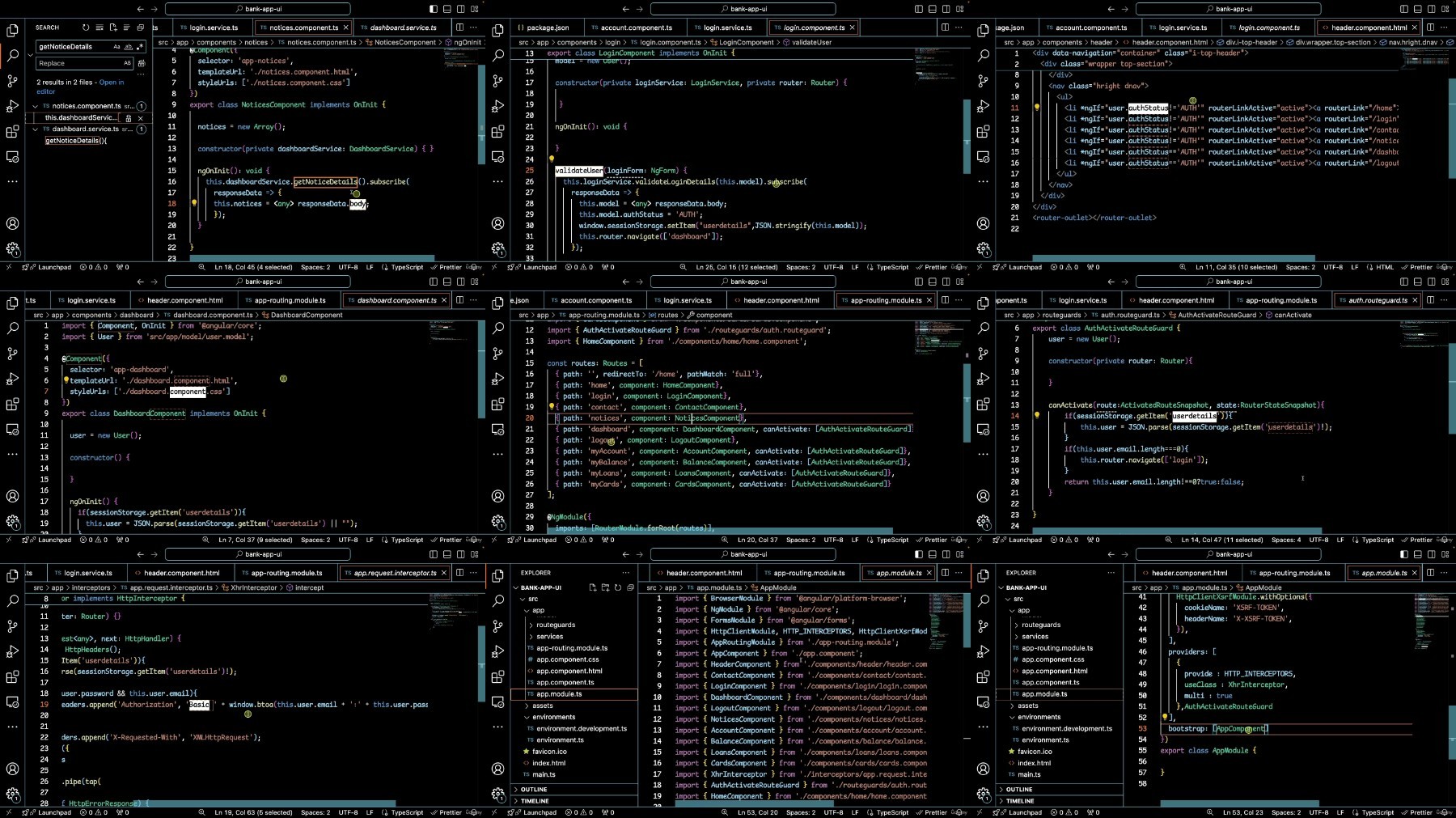This screenshot has width=1456, height=818.
Task: Click the lightbulb on line 14 of auth.routeguard.ts
Action: pyautogui.click(x=1037, y=415)
